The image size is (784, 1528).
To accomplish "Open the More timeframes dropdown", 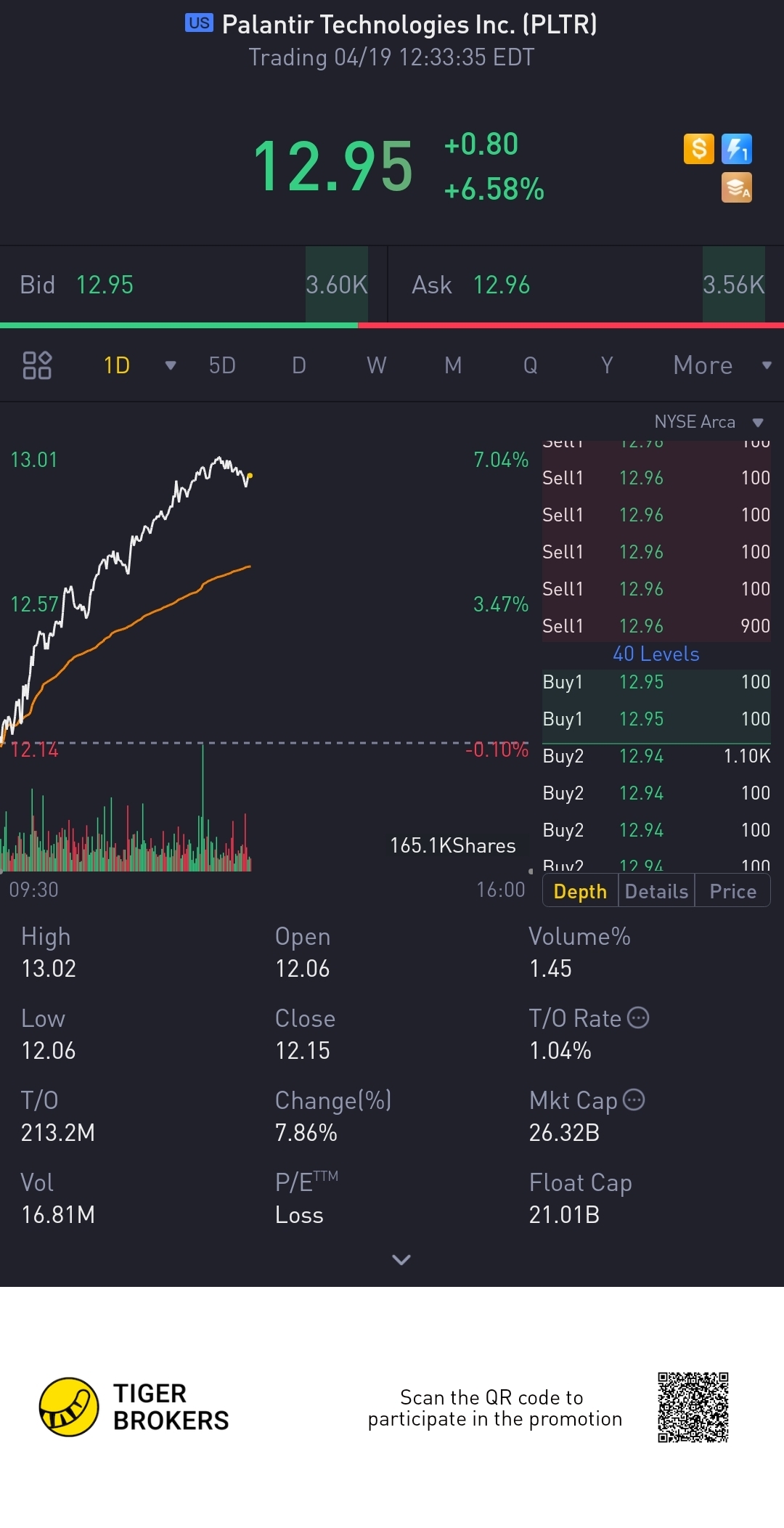I will click(722, 365).
